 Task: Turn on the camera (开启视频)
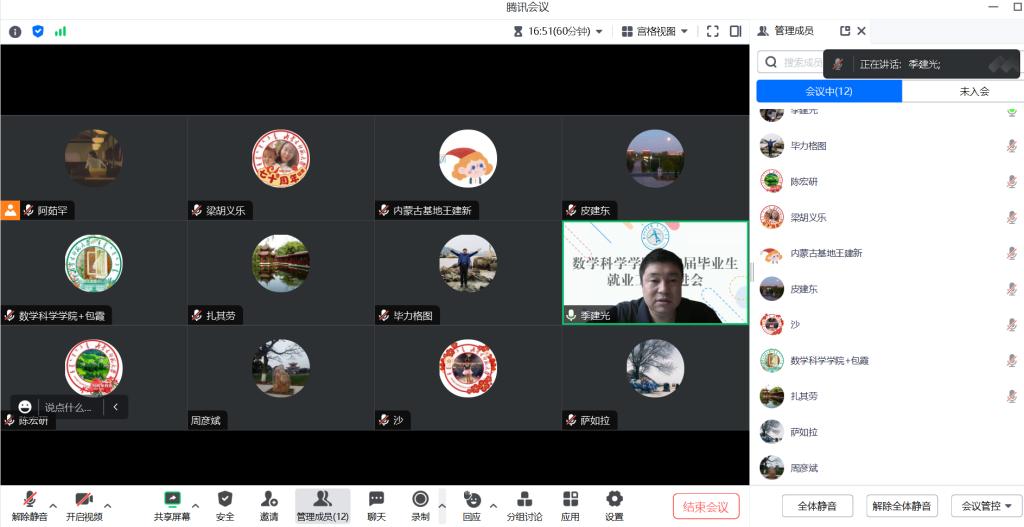(84, 504)
